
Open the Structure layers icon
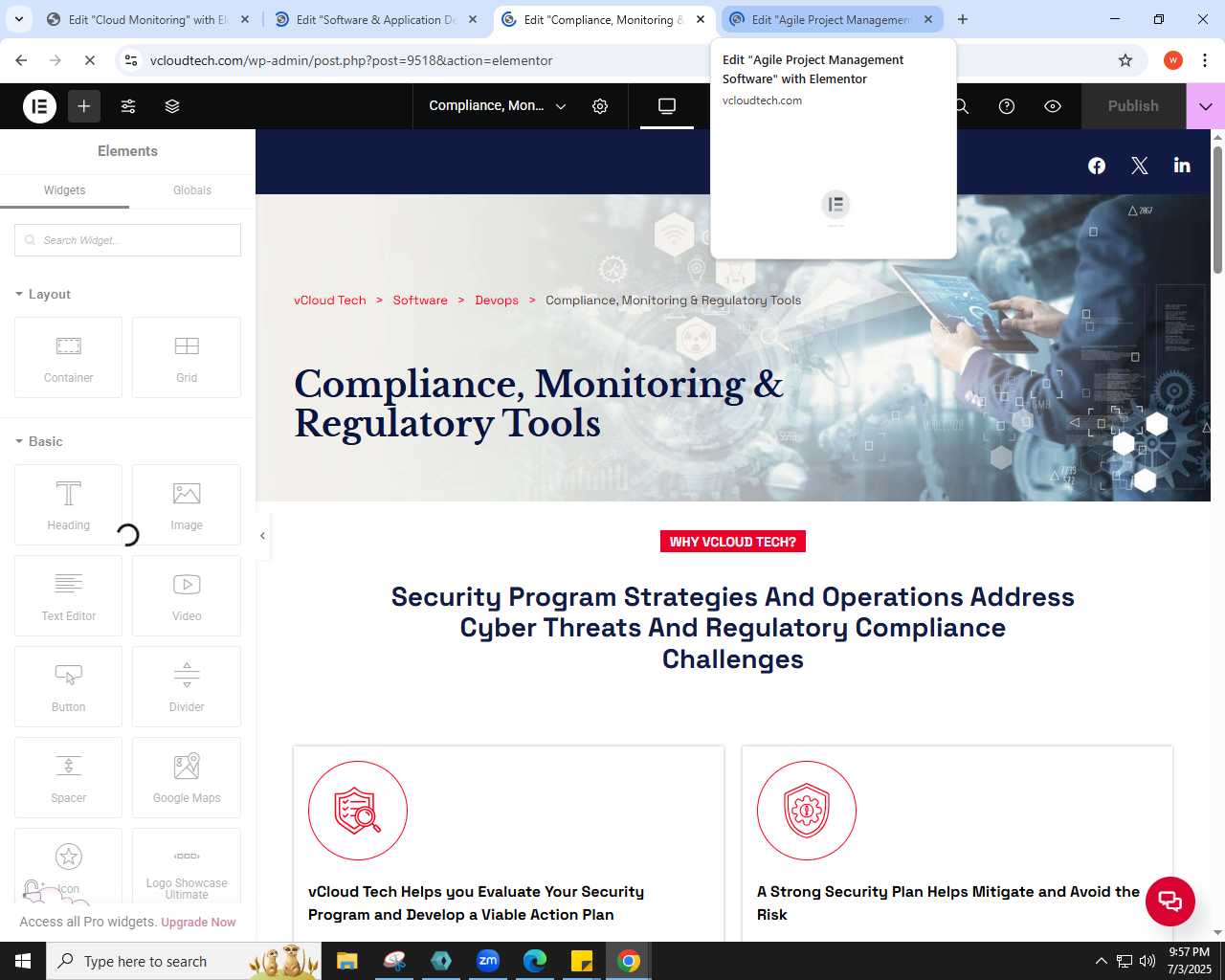click(x=172, y=106)
